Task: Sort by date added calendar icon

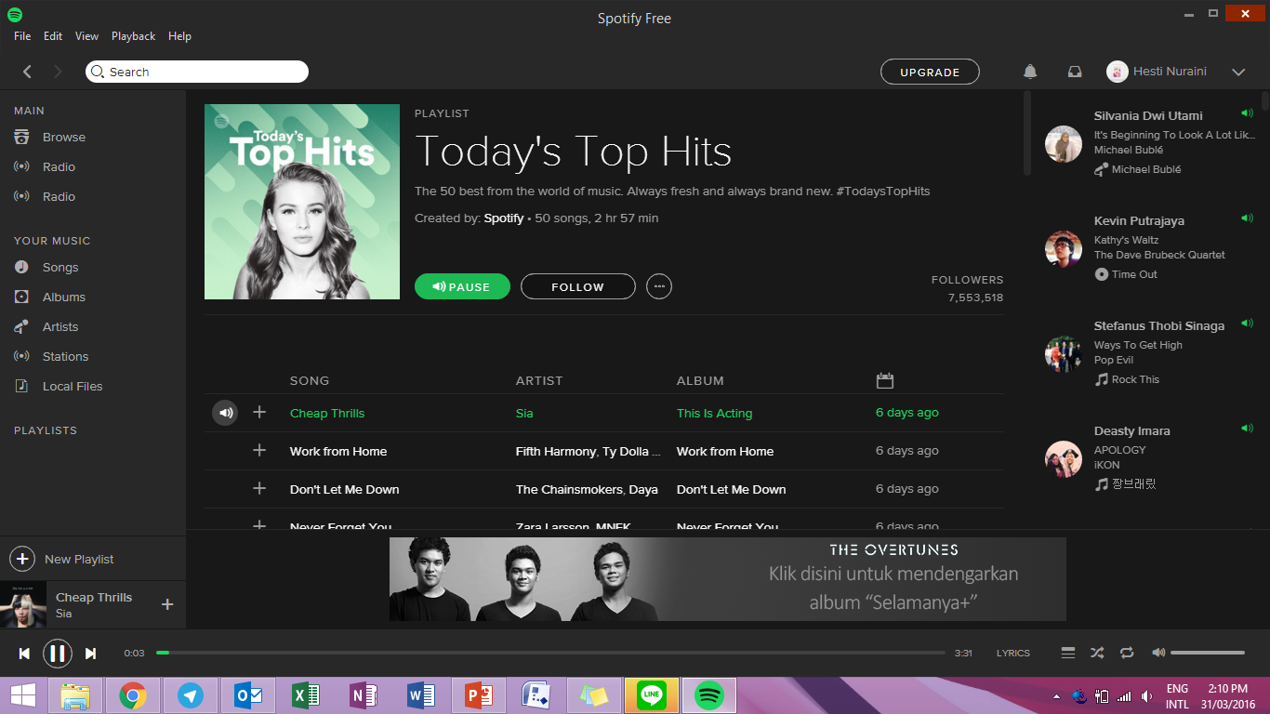Action: pyautogui.click(x=884, y=381)
